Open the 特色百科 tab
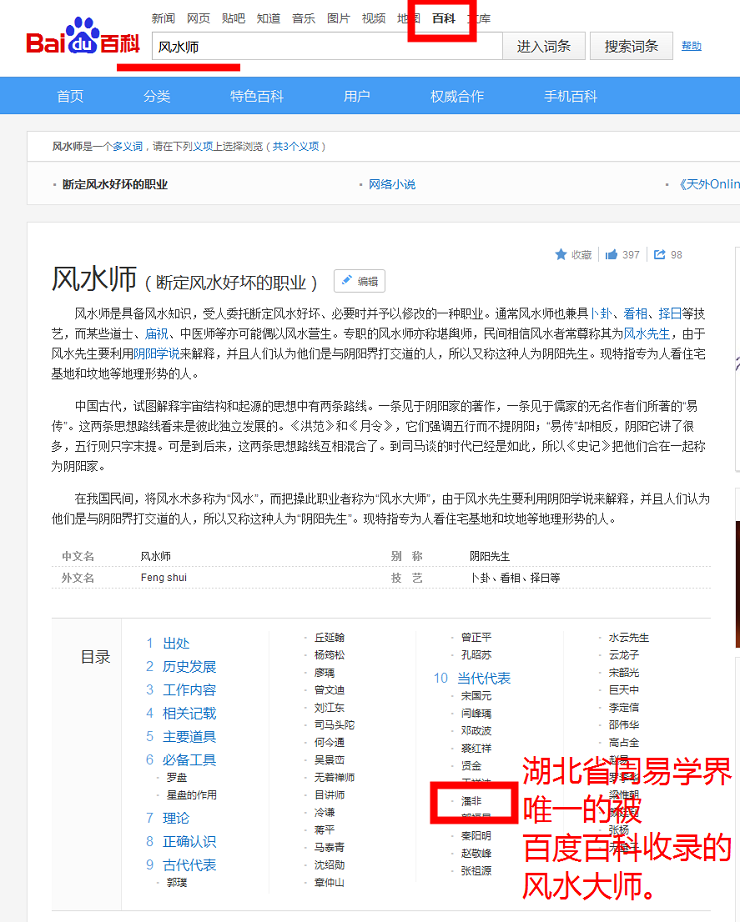 tap(257, 96)
